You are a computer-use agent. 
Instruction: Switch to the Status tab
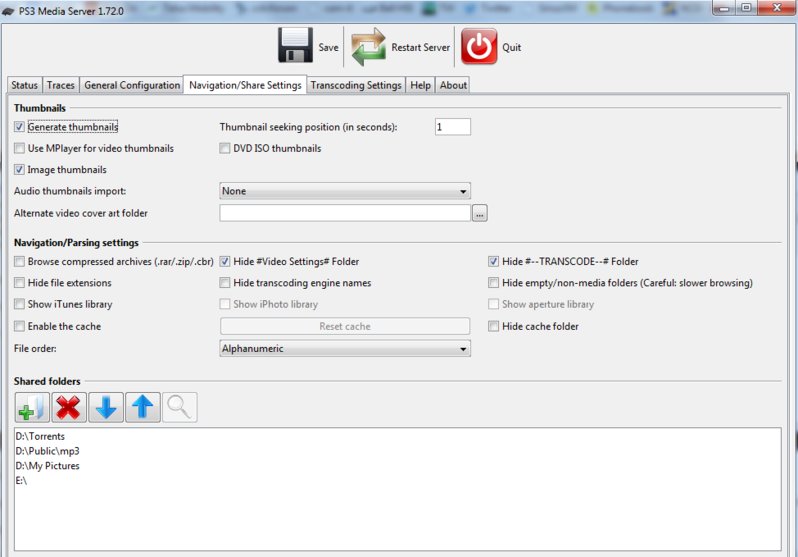pyautogui.click(x=24, y=85)
